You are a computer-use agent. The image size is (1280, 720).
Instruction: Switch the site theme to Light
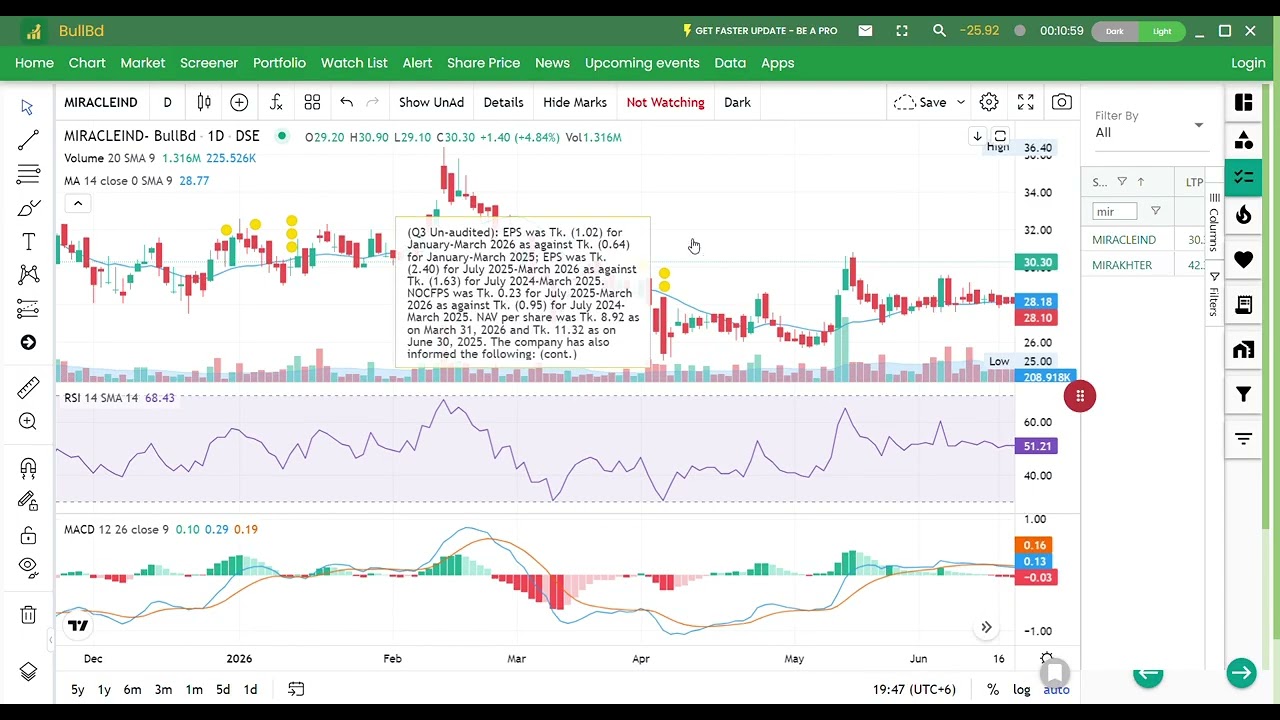tap(1162, 31)
